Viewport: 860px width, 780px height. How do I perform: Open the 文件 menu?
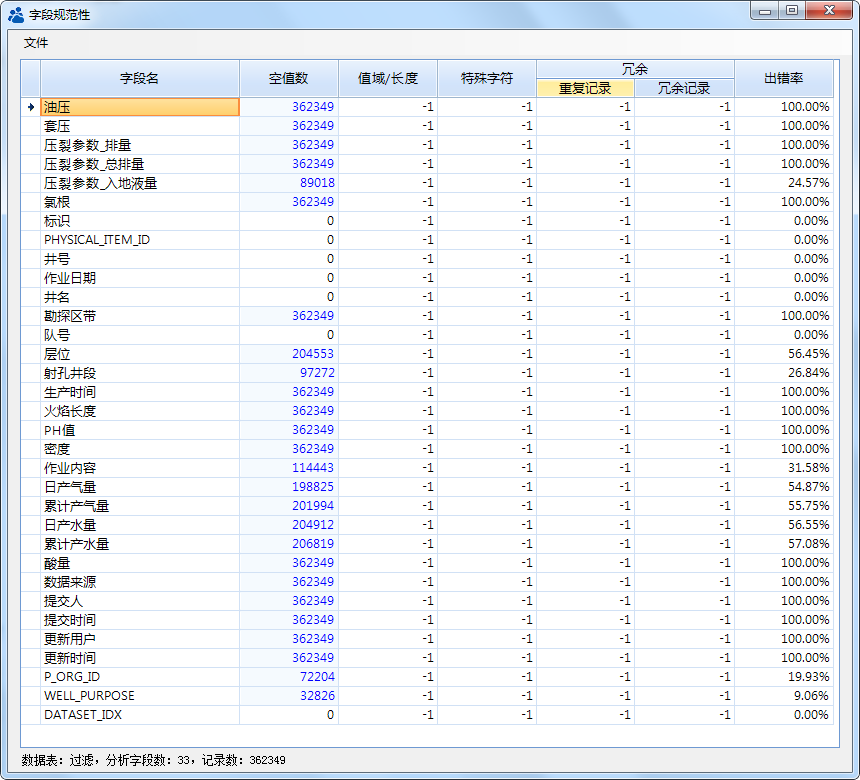[x=36, y=43]
